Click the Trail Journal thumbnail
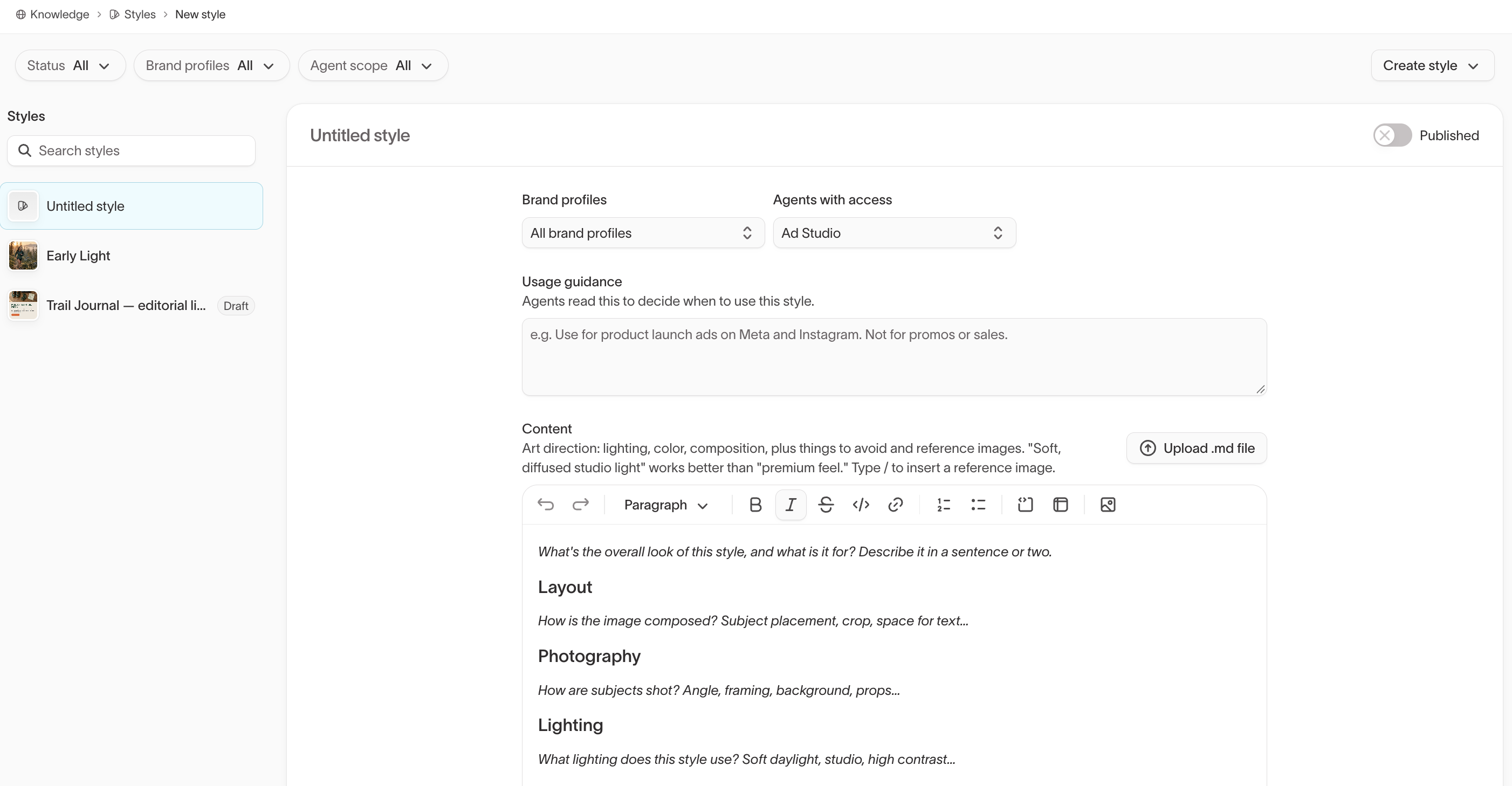 (x=23, y=305)
